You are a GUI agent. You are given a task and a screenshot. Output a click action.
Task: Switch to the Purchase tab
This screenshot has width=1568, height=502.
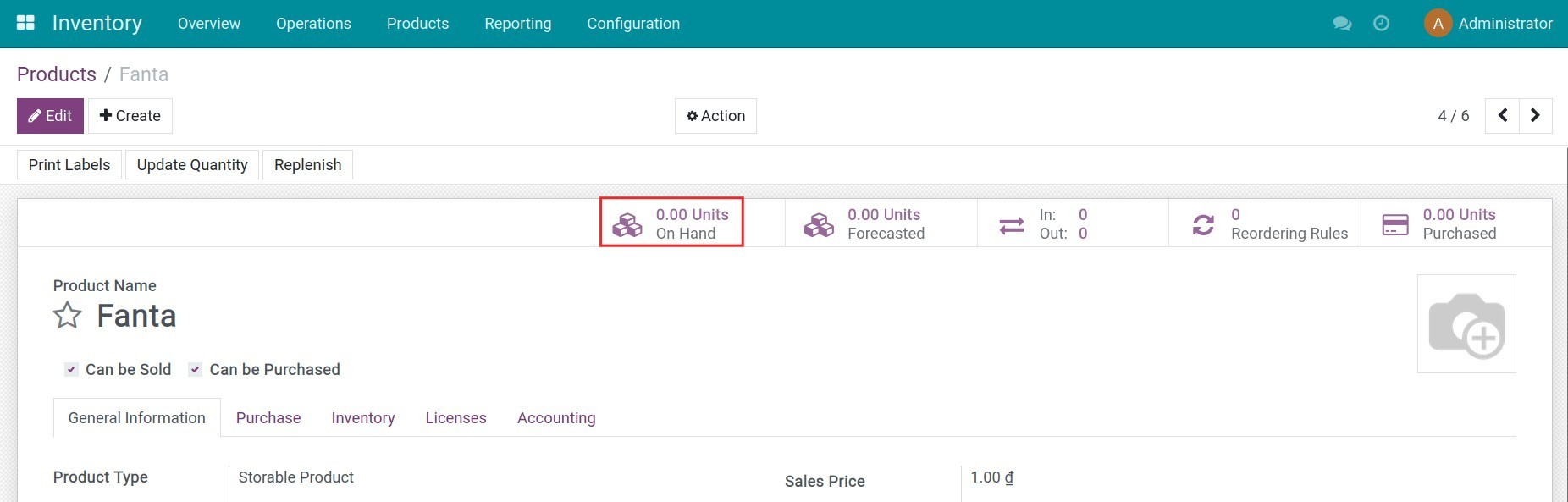click(x=268, y=417)
